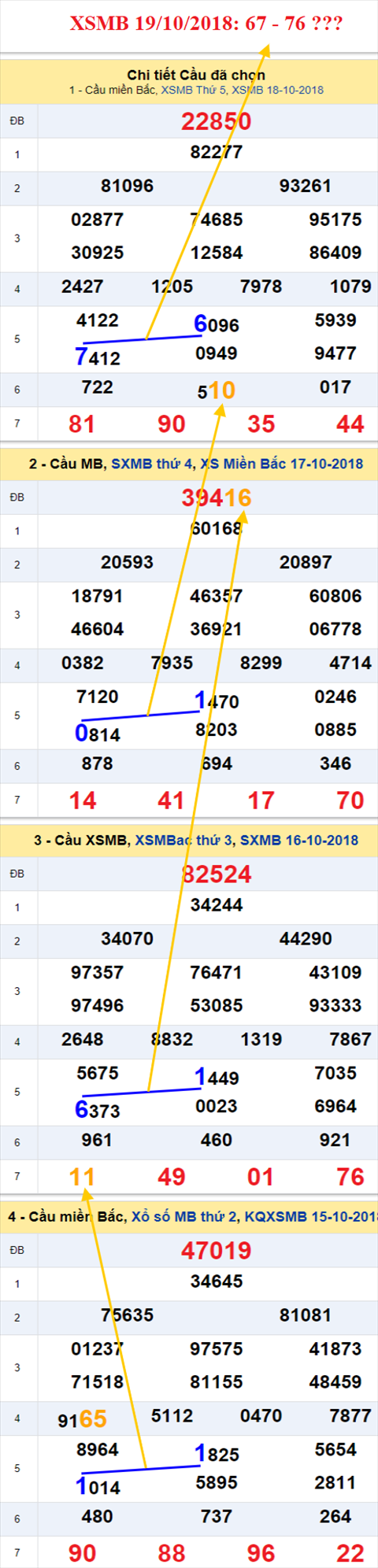378x1568 pixels.
Task: Click the number 81081
Action: [306, 1315]
